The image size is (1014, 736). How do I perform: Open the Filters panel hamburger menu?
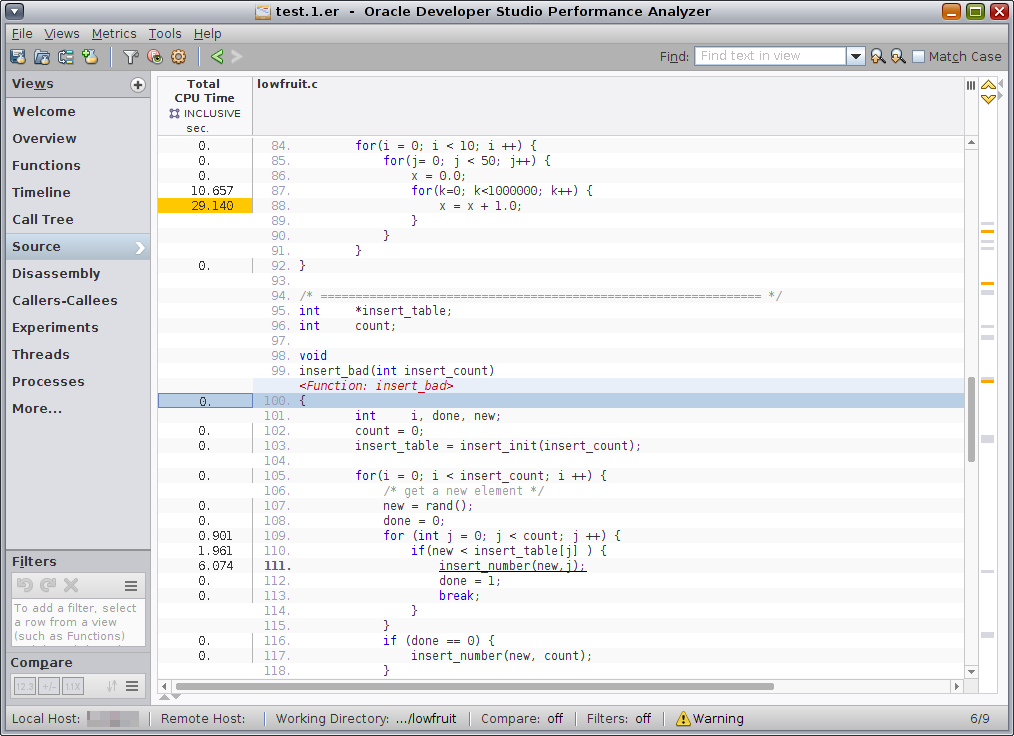pyautogui.click(x=131, y=586)
